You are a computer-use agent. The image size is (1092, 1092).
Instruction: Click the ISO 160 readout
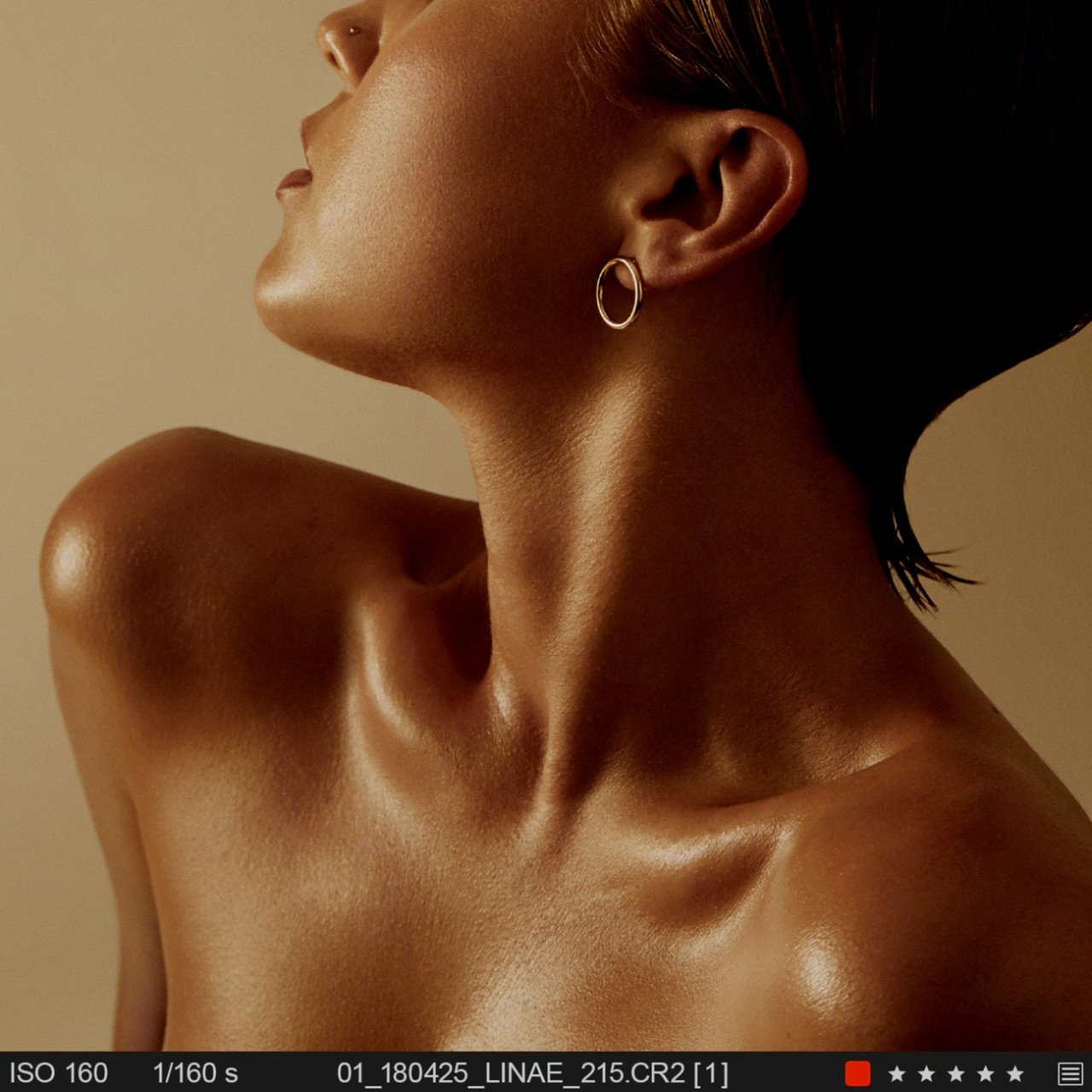59,1073
